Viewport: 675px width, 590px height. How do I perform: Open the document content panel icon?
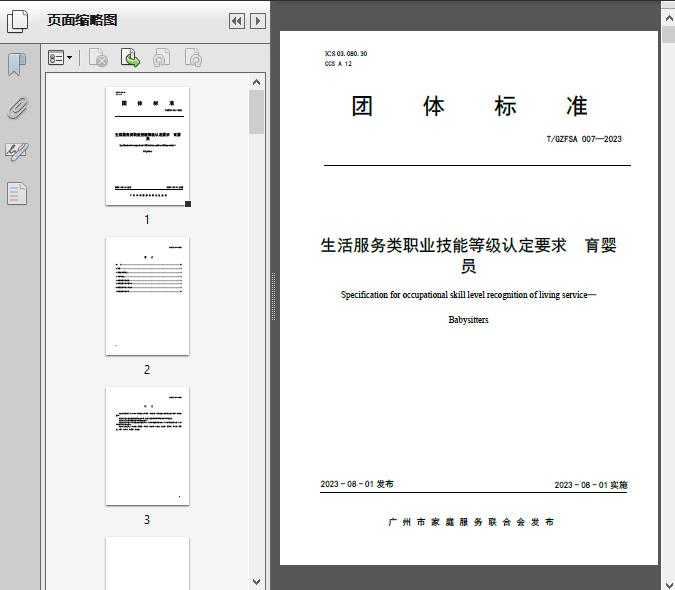17,194
